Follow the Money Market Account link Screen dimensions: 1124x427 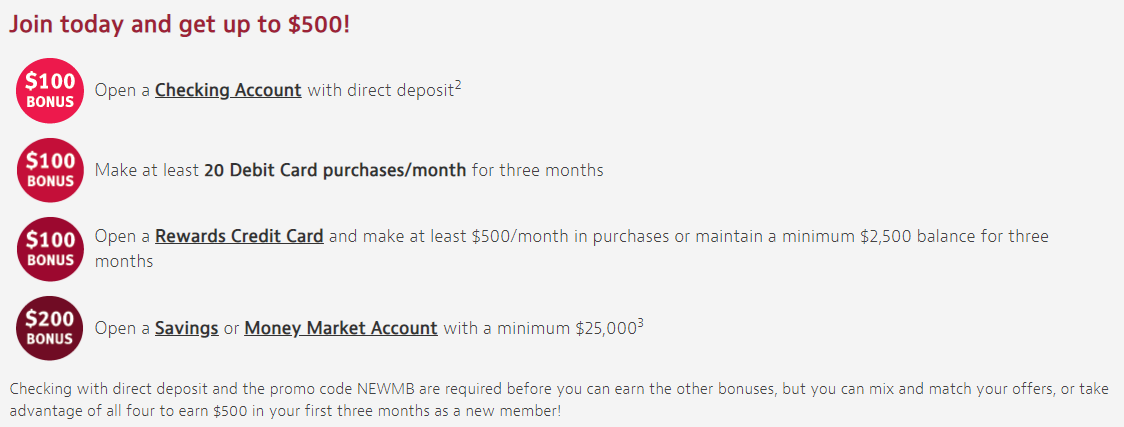coord(340,328)
